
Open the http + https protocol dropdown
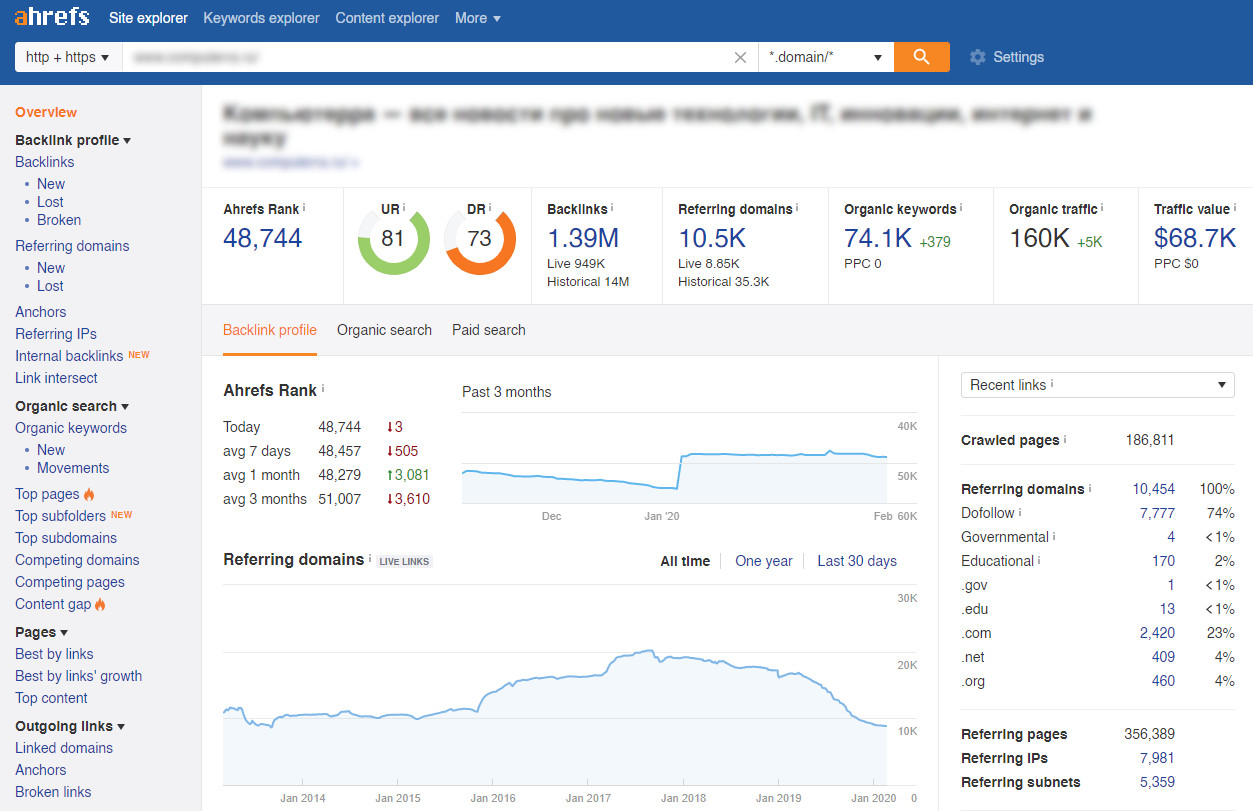click(68, 57)
